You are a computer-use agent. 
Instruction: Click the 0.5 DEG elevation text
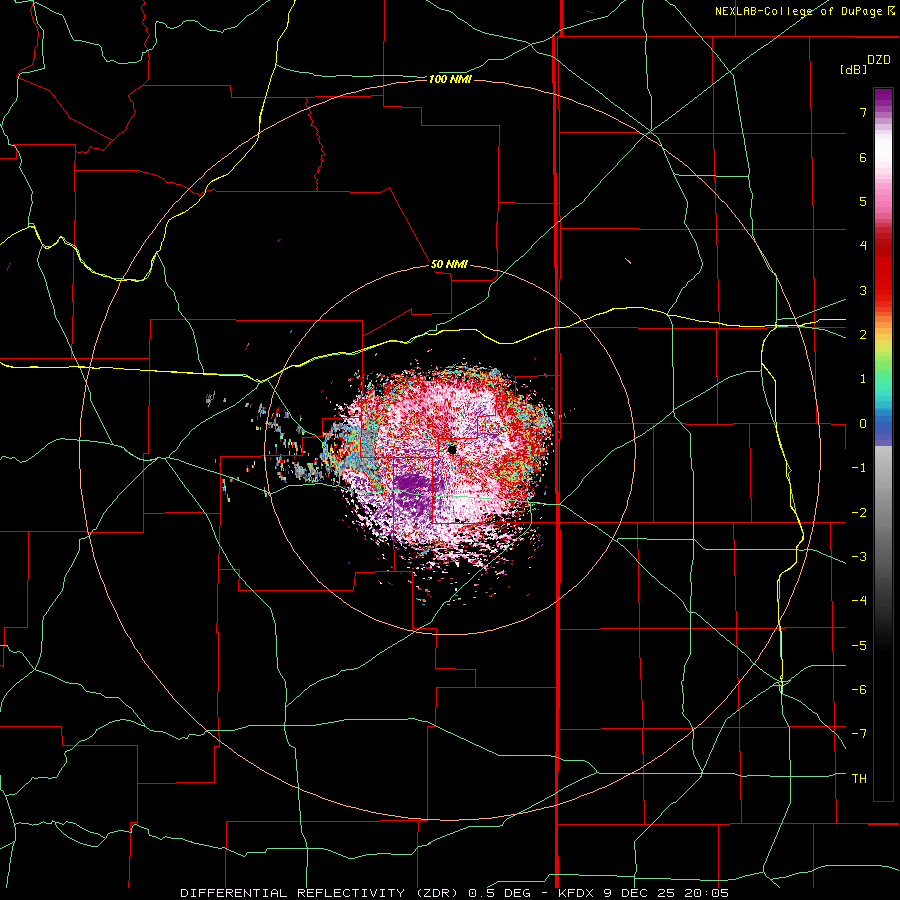[x=499, y=893]
